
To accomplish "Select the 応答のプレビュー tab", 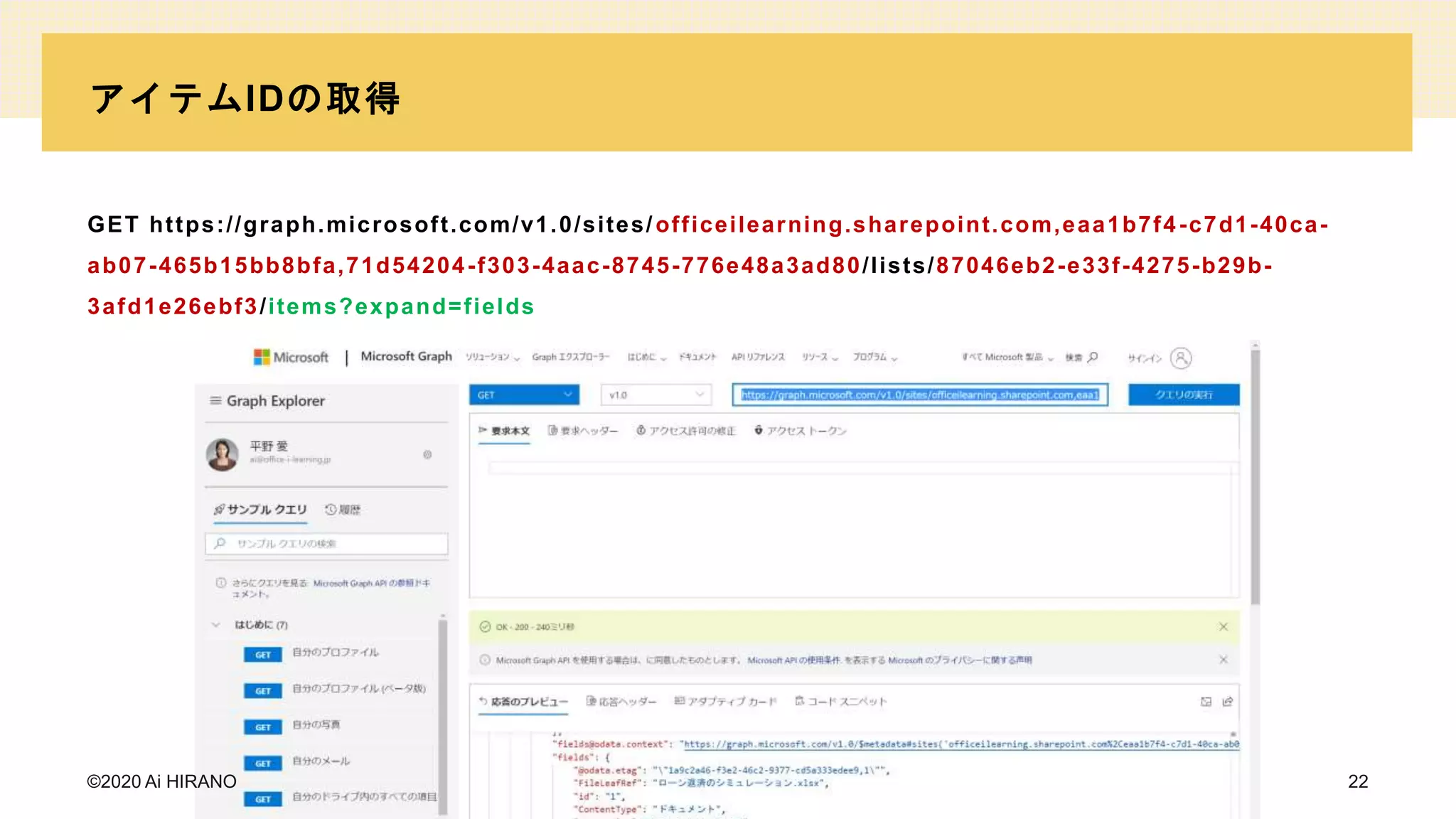I will (x=523, y=702).
